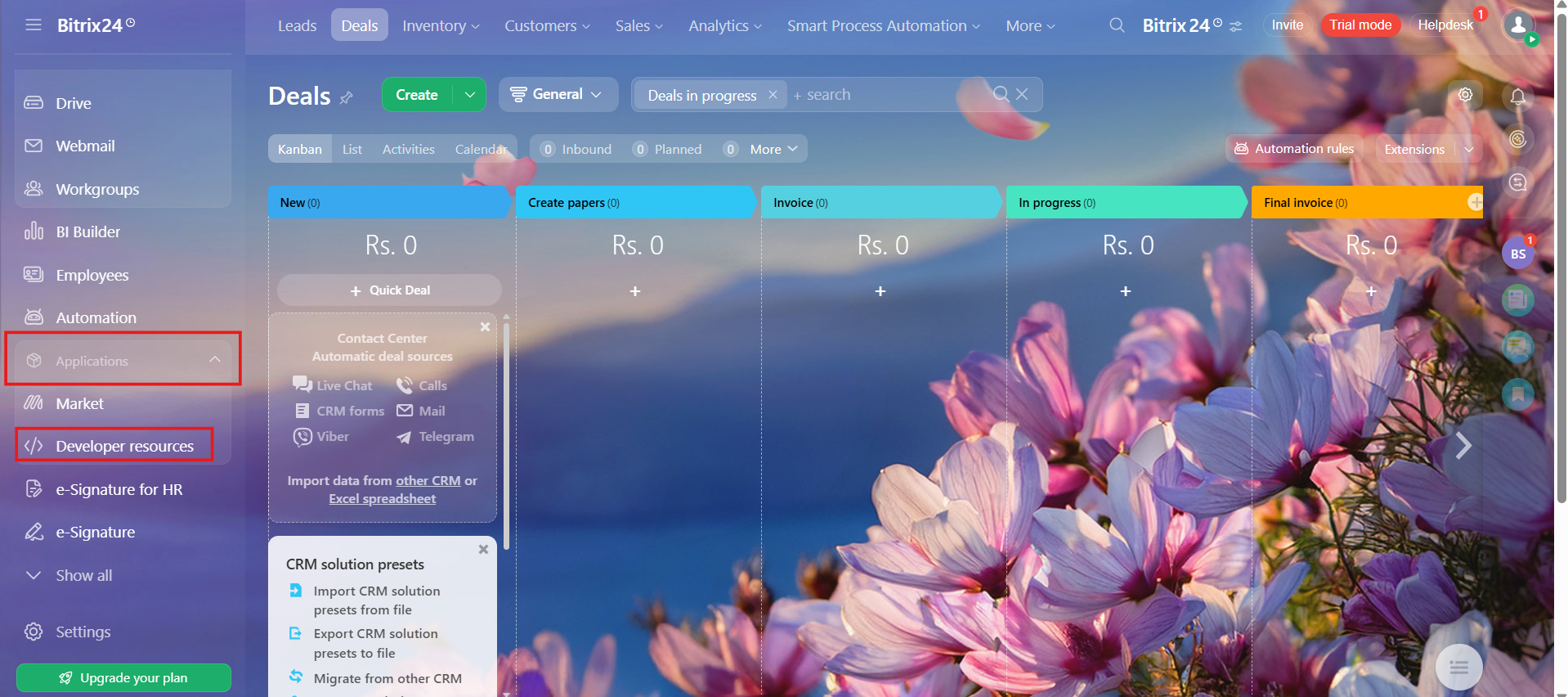
Task: Select Live Chat deal source
Action: tap(333, 385)
